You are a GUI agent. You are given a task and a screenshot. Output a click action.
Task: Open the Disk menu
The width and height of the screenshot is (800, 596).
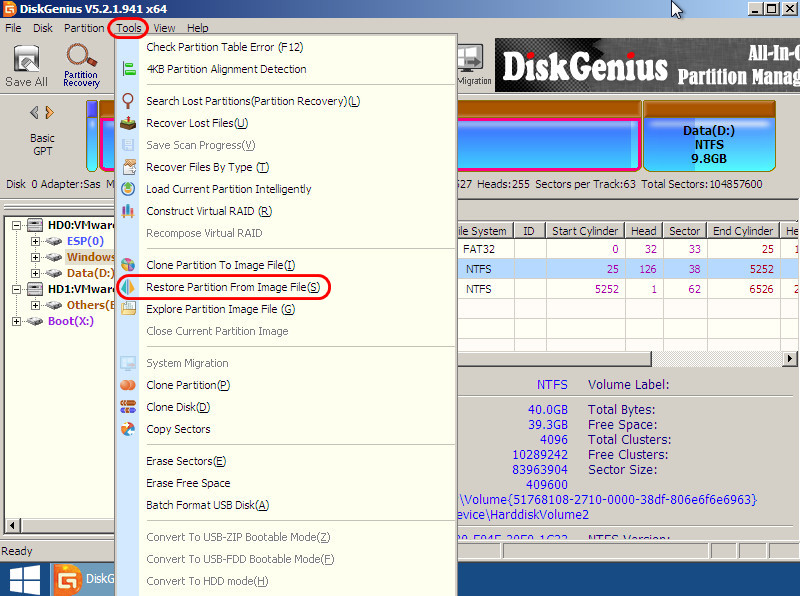43,28
